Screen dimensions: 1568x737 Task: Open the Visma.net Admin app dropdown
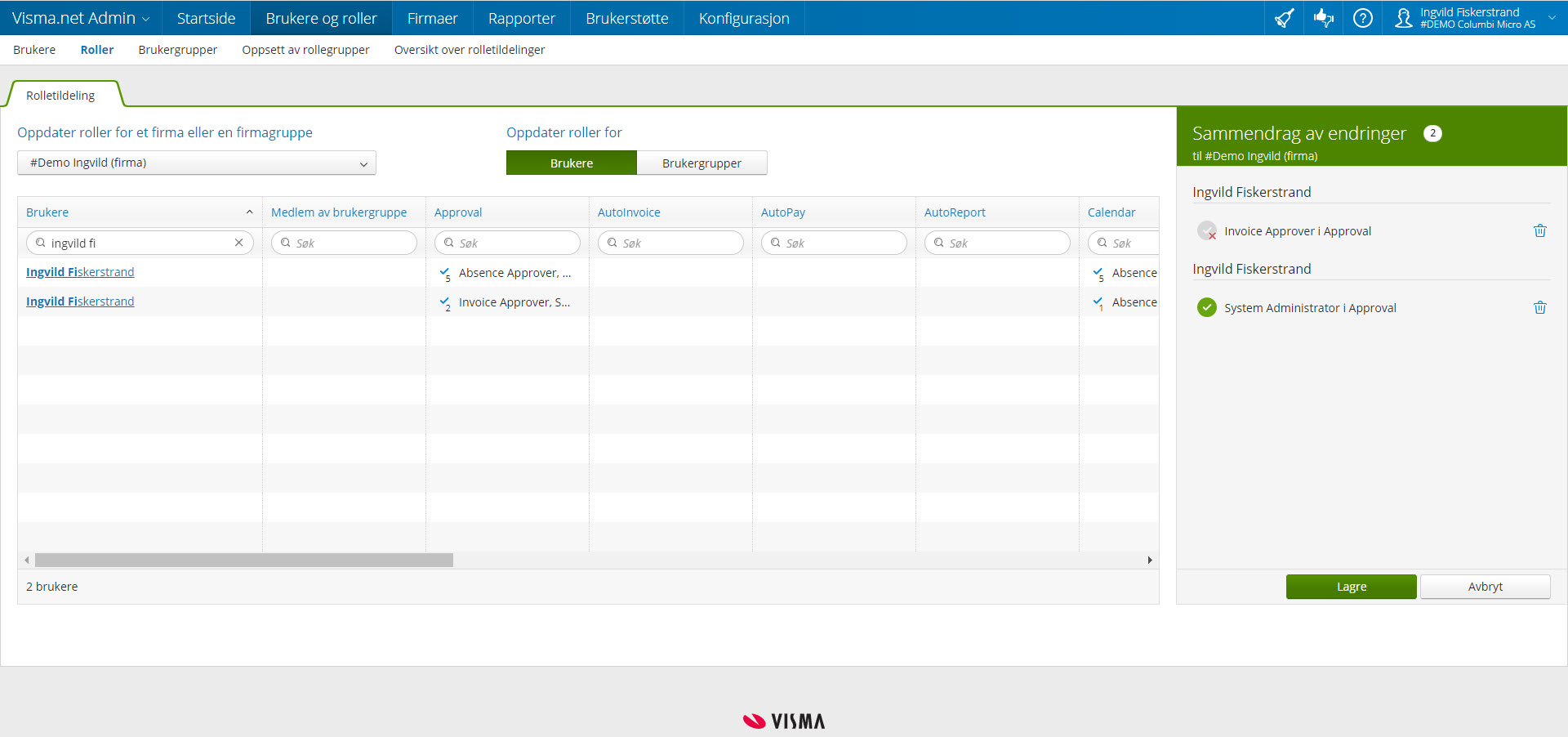[x=81, y=18]
